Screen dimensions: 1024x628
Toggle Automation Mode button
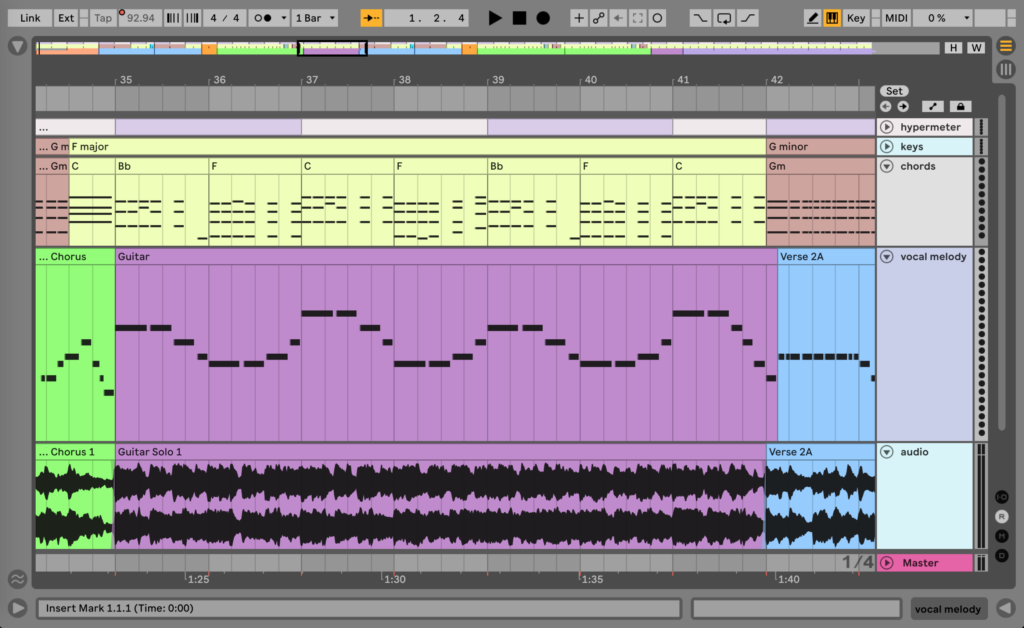[x=933, y=106]
